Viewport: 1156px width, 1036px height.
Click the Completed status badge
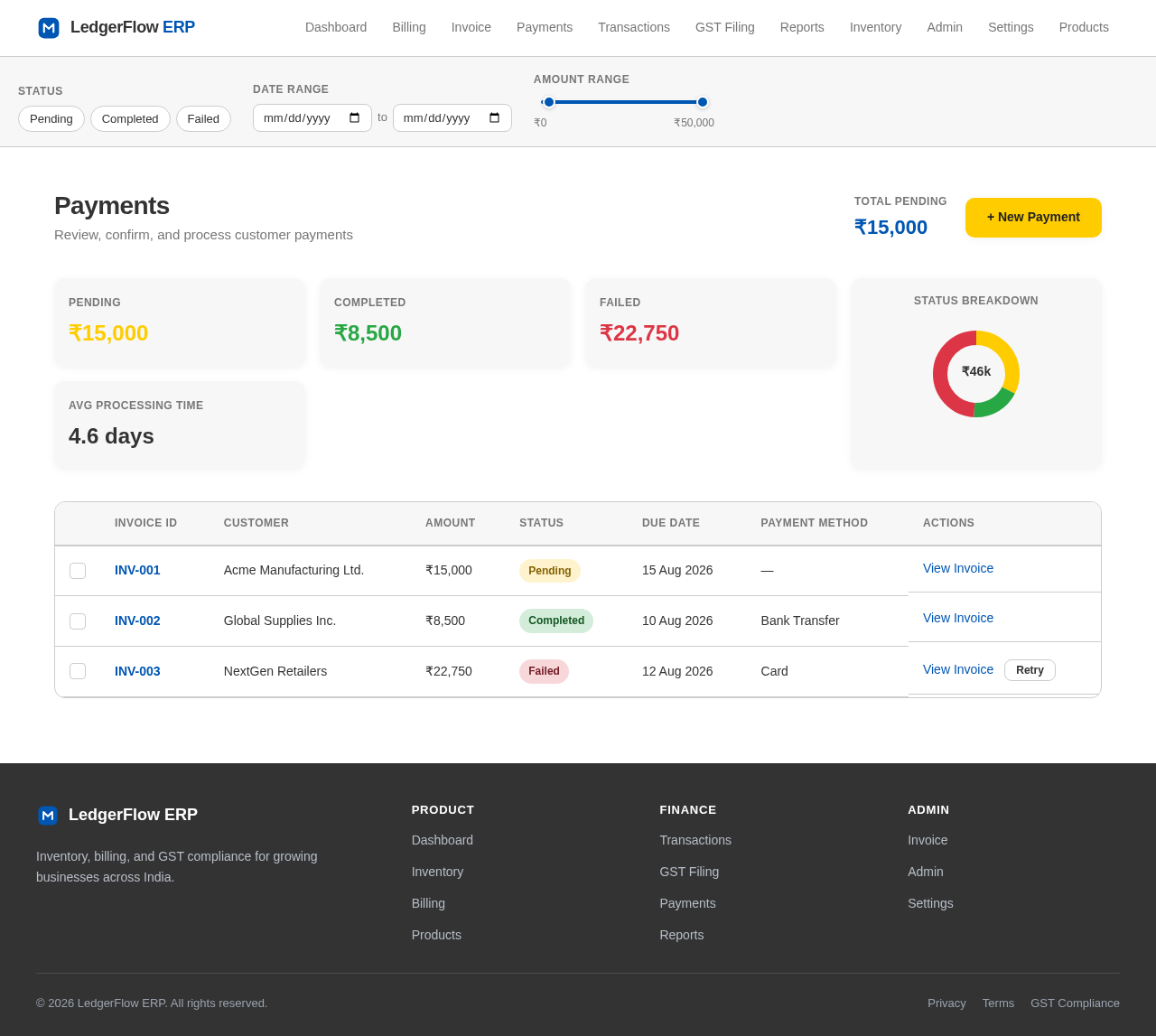pos(556,621)
